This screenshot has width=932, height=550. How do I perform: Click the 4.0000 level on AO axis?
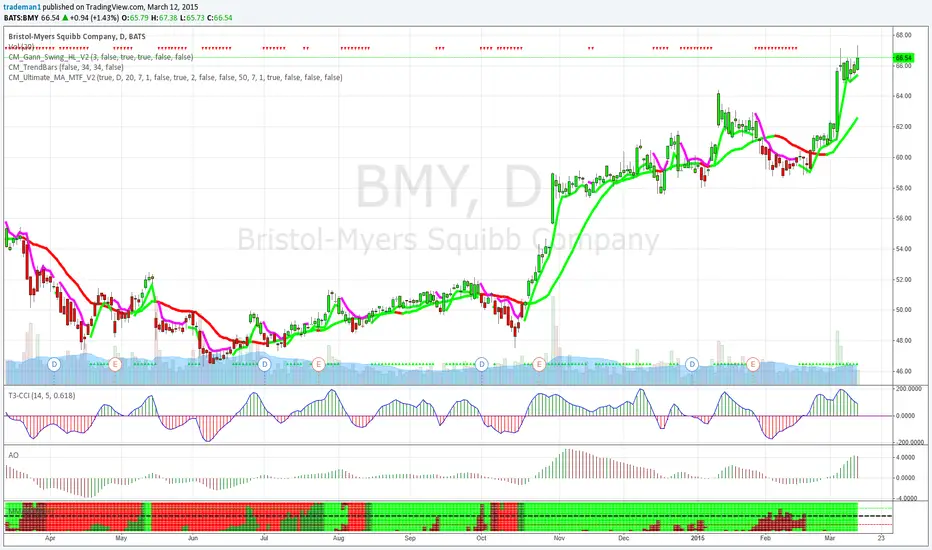tap(906, 458)
